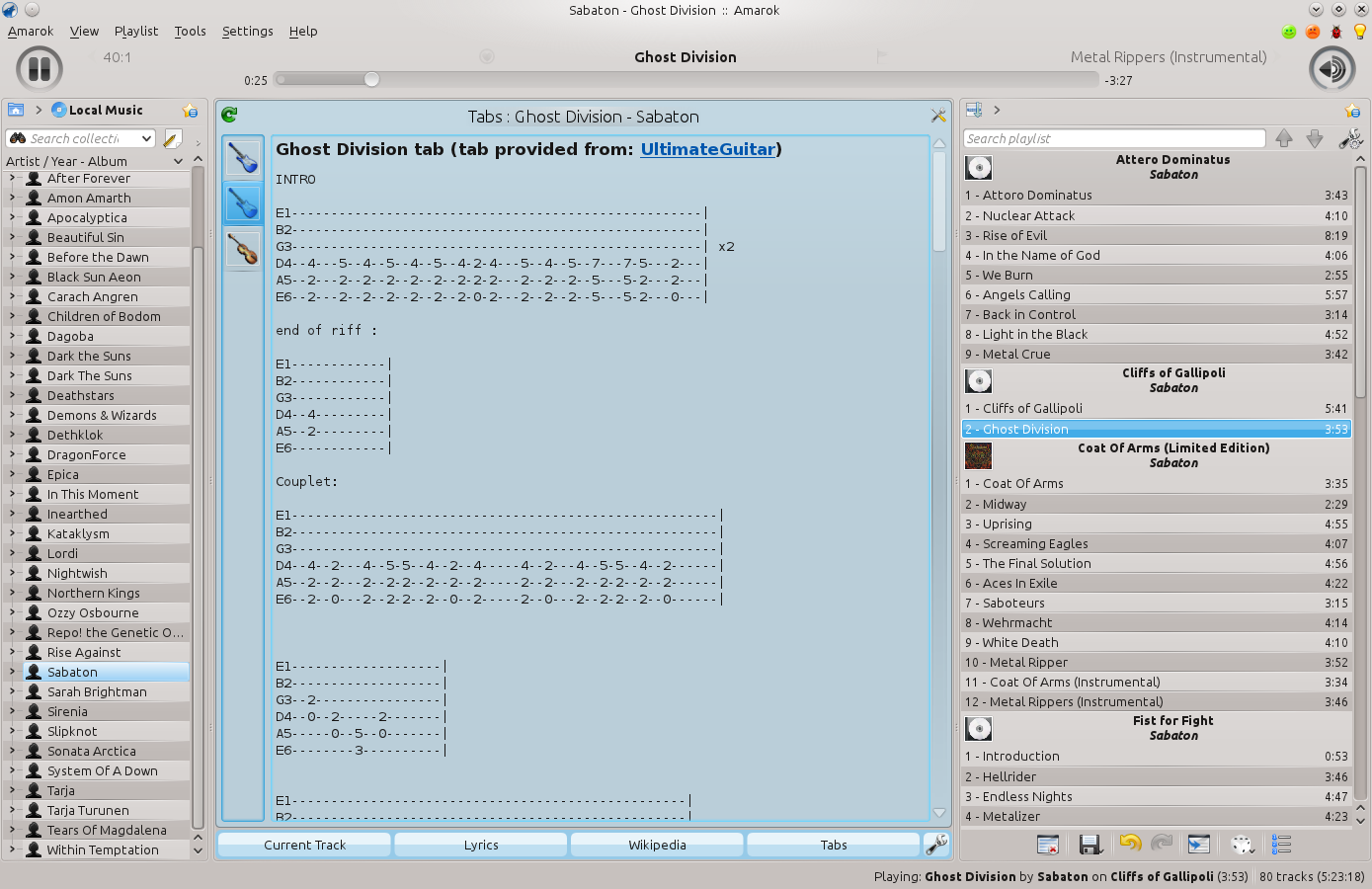
Task: Open Tabs applet settings tools icon
Action: click(x=938, y=116)
